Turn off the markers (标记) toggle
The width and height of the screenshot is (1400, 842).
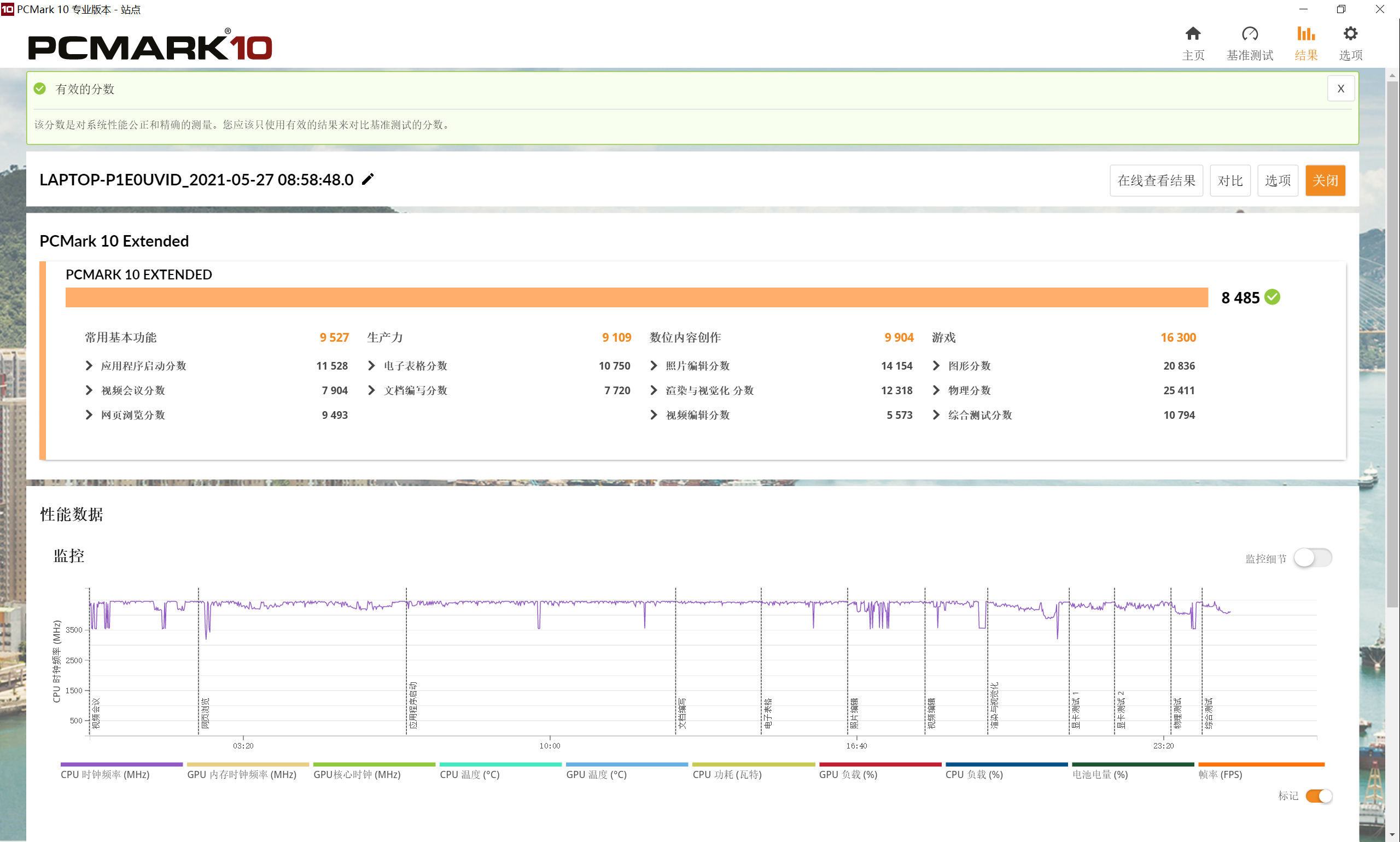click(x=1319, y=796)
